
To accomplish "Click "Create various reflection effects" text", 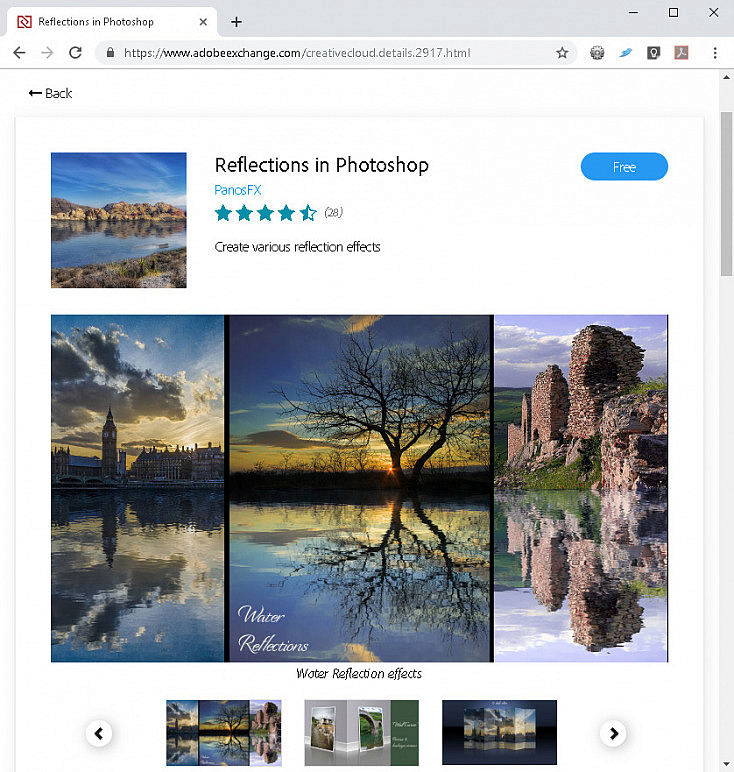I will [297, 247].
